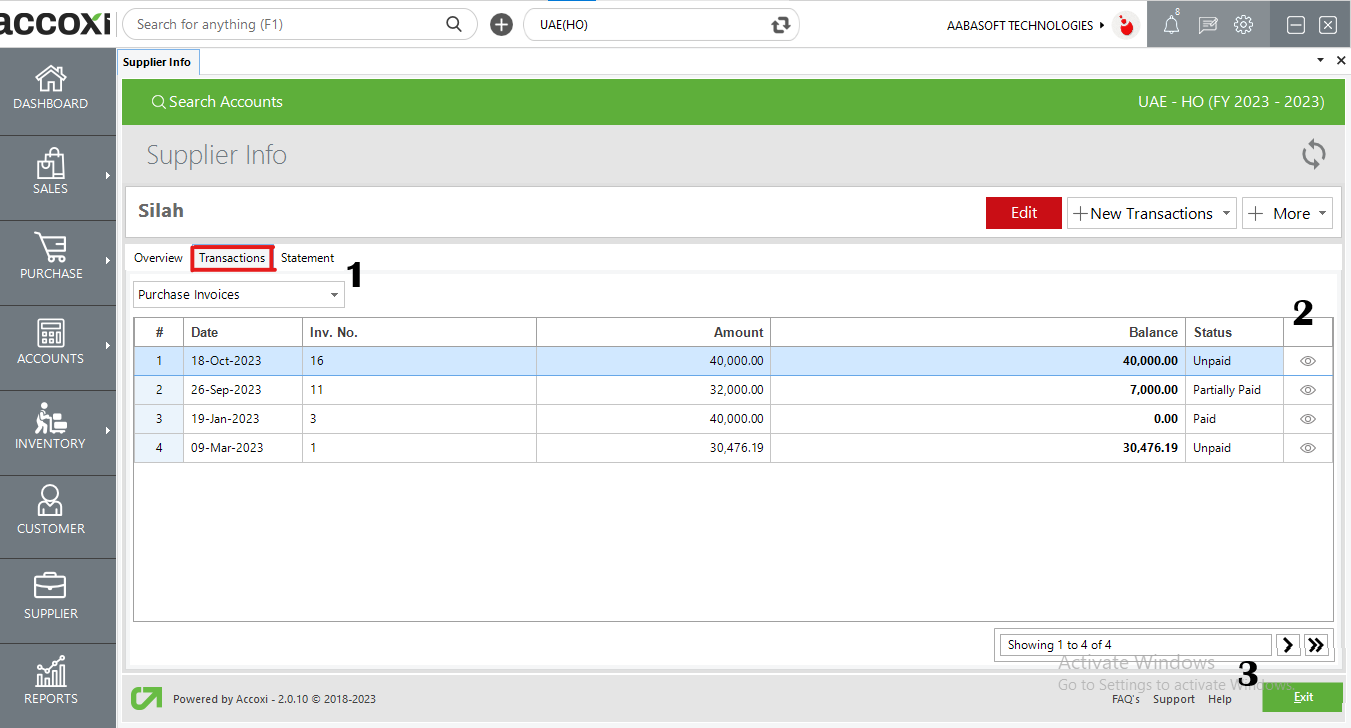Open the Statement tab
Screen dimensions: 1351x728
tap(307, 257)
